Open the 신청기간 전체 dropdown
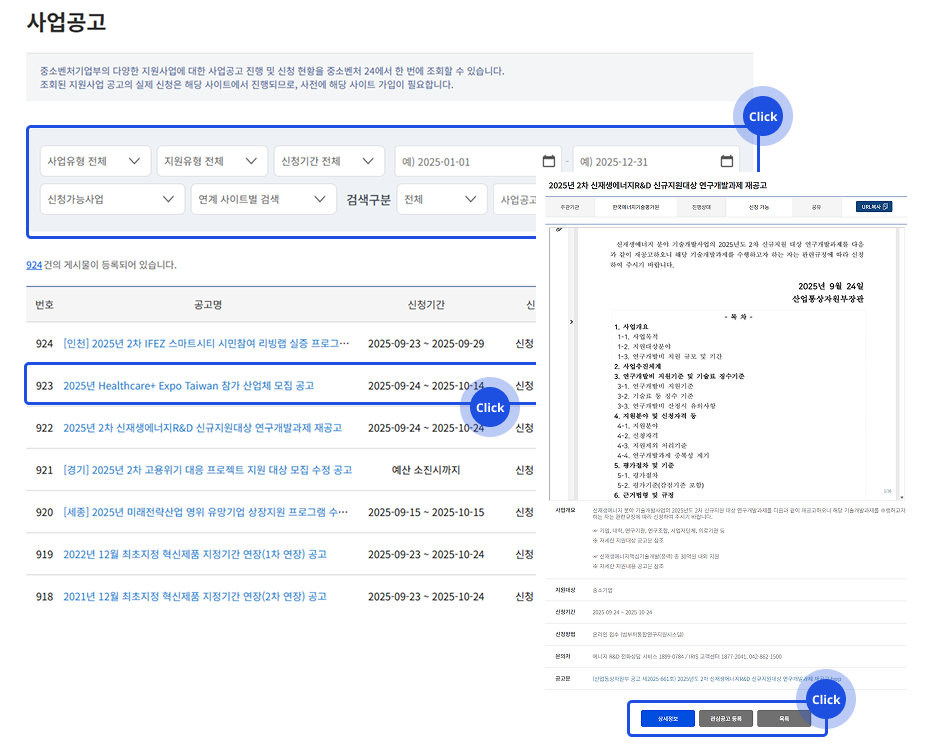Image resolution: width=929 pixels, height=744 pixels. tap(329, 161)
